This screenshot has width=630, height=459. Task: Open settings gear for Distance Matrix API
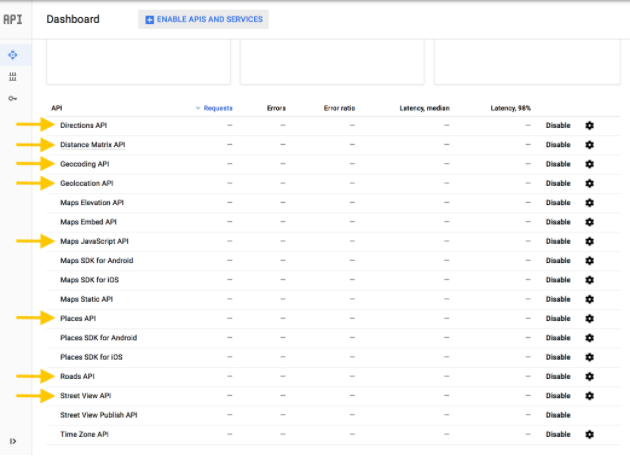[589, 145]
